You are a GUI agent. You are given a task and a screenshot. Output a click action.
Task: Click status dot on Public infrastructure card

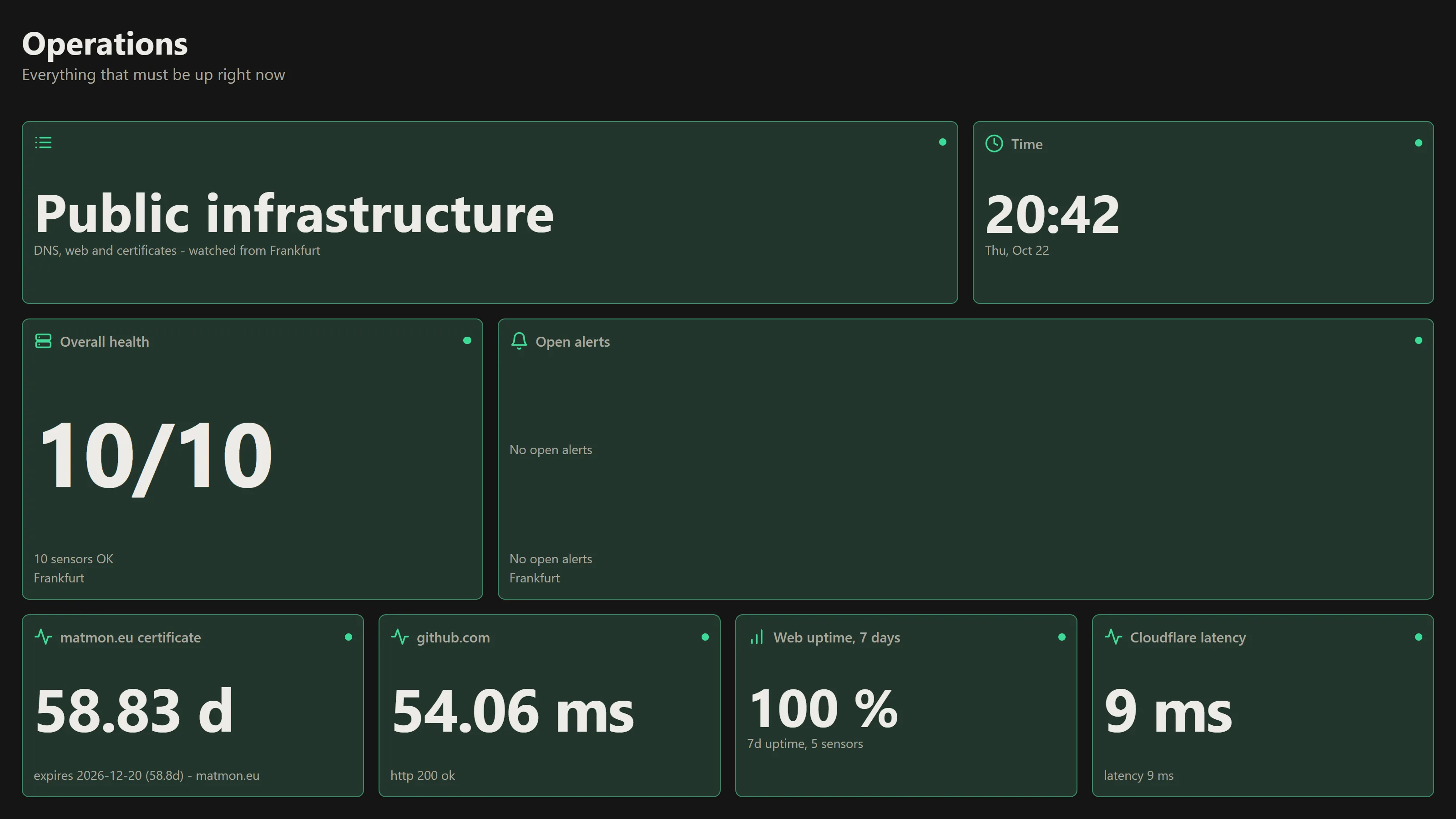coord(942,142)
